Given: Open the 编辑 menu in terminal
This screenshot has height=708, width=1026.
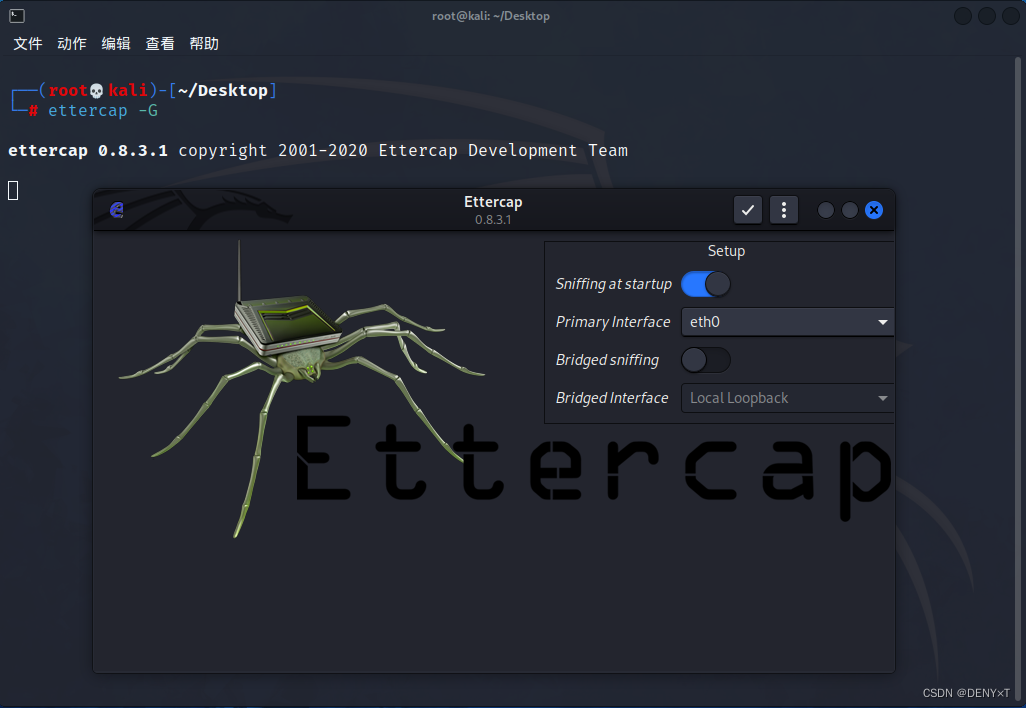Looking at the screenshot, I should (x=116, y=44).
